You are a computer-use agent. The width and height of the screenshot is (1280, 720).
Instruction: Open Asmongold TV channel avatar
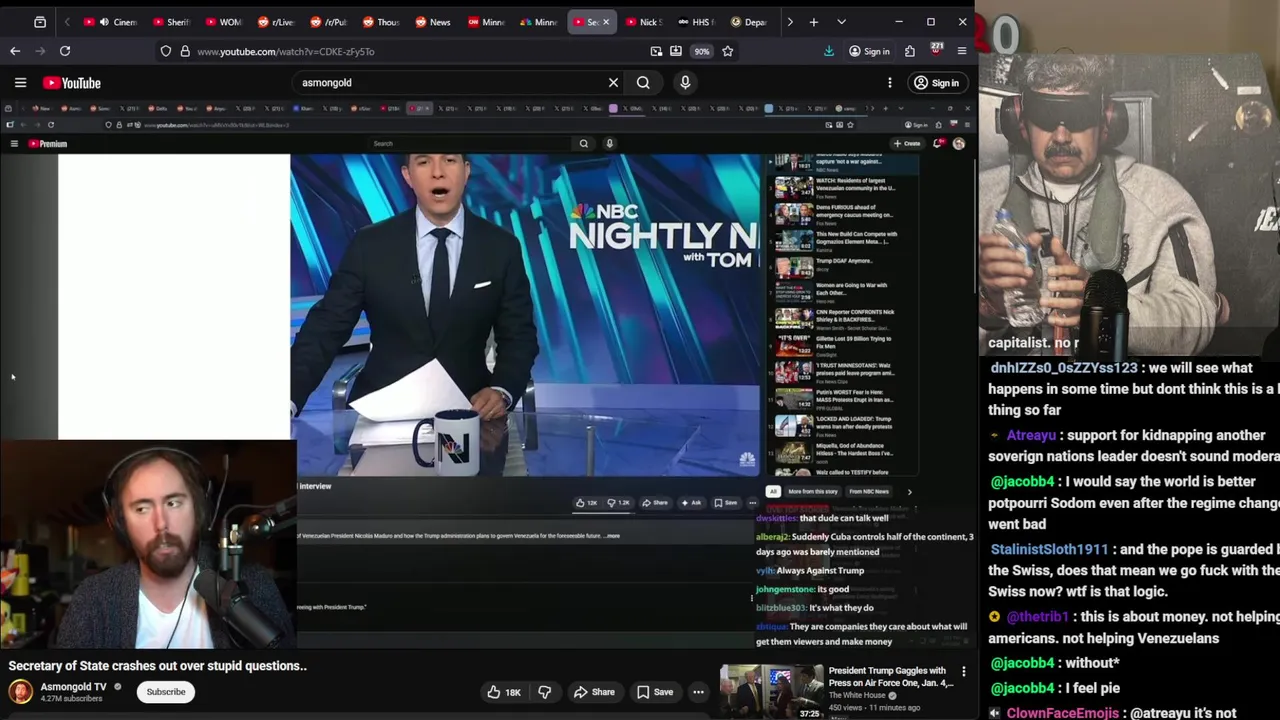20,691
